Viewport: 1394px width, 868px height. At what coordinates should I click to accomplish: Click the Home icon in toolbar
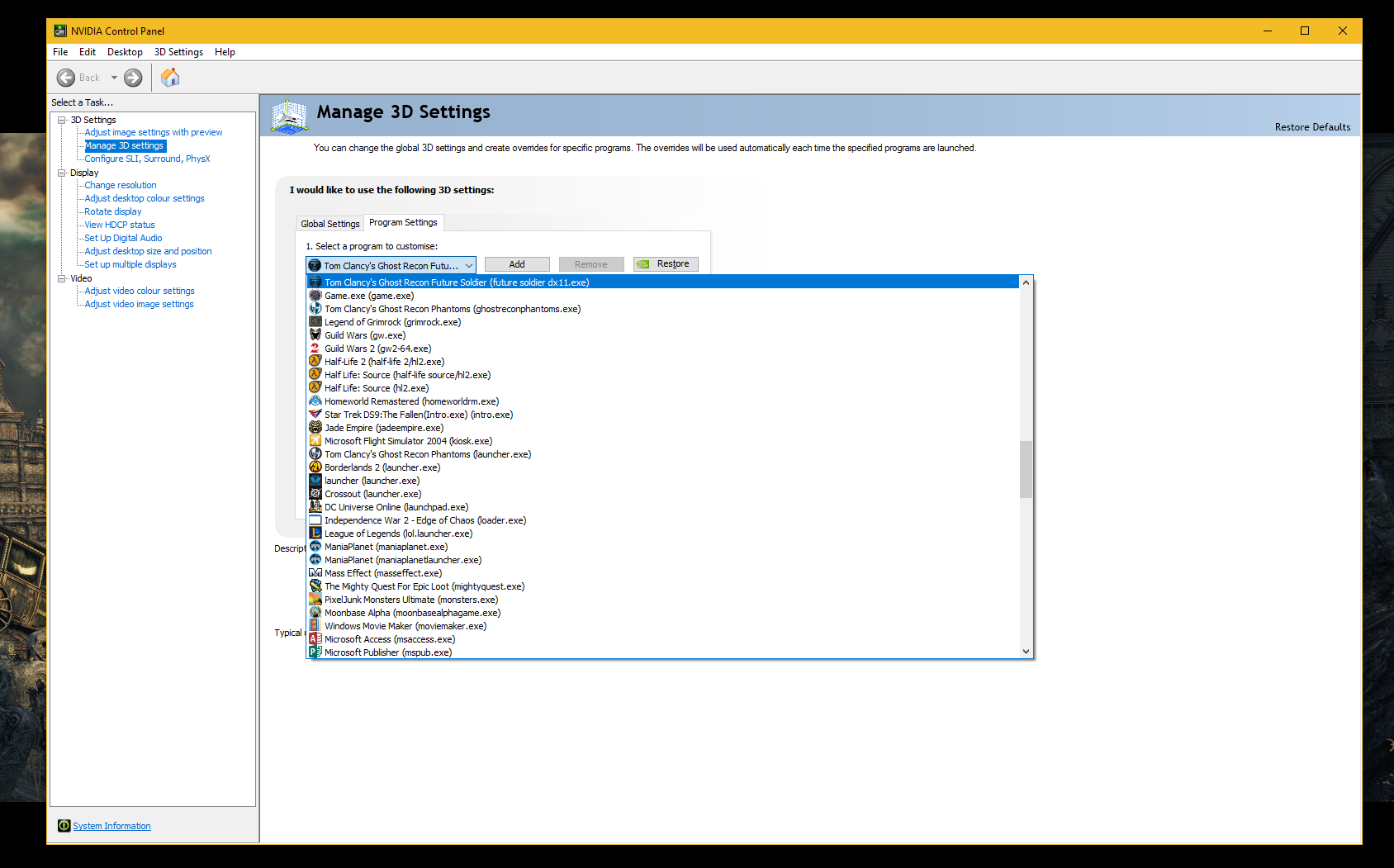pos(170,78)
